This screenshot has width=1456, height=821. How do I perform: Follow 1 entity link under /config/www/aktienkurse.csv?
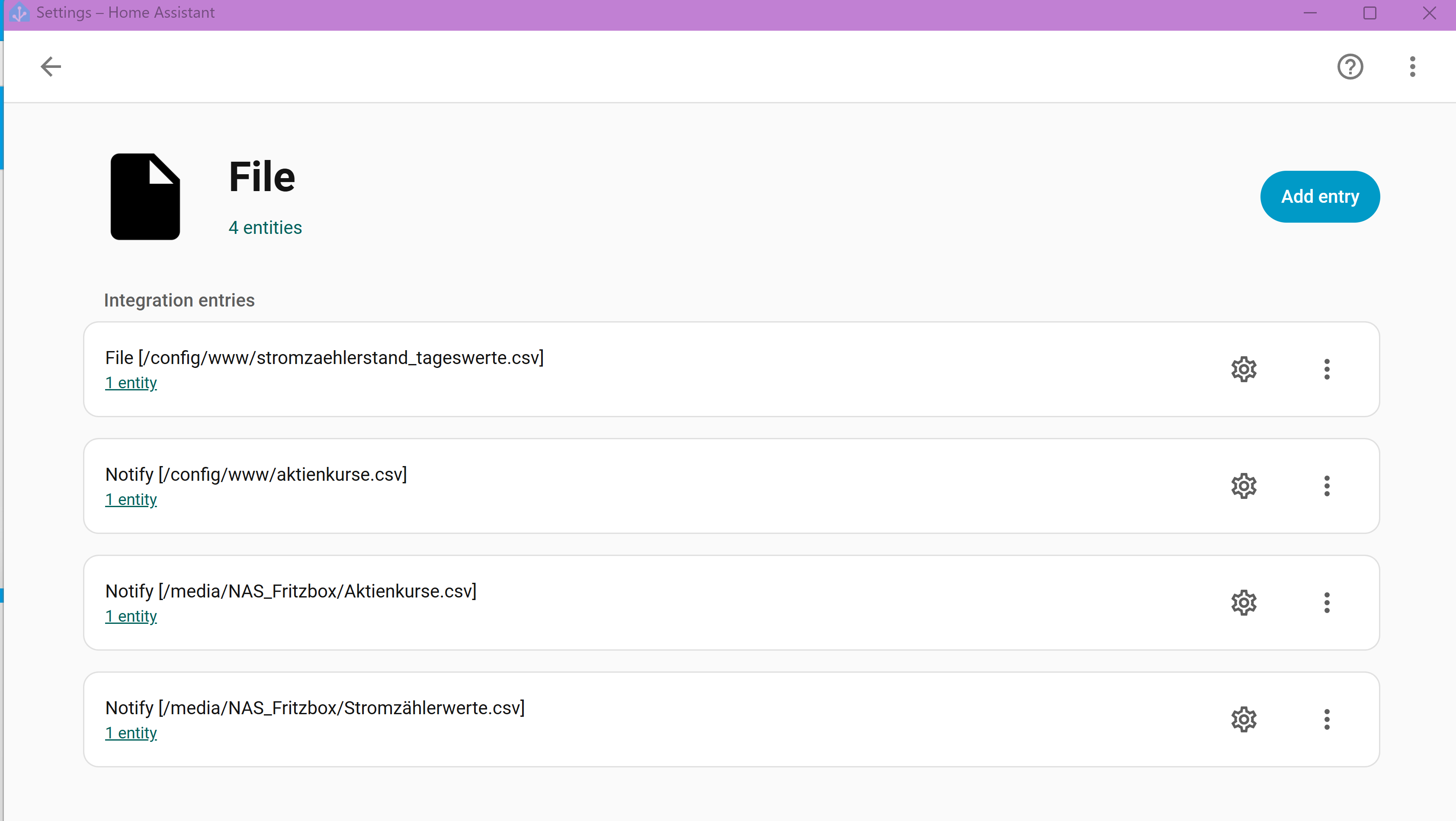pos(131,499)
